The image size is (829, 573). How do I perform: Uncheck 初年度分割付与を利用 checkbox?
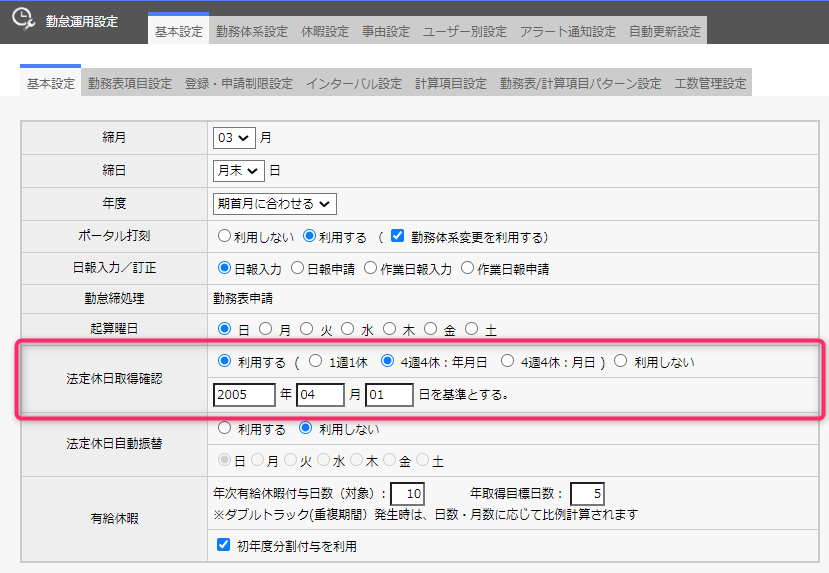[x=224, y=545]
